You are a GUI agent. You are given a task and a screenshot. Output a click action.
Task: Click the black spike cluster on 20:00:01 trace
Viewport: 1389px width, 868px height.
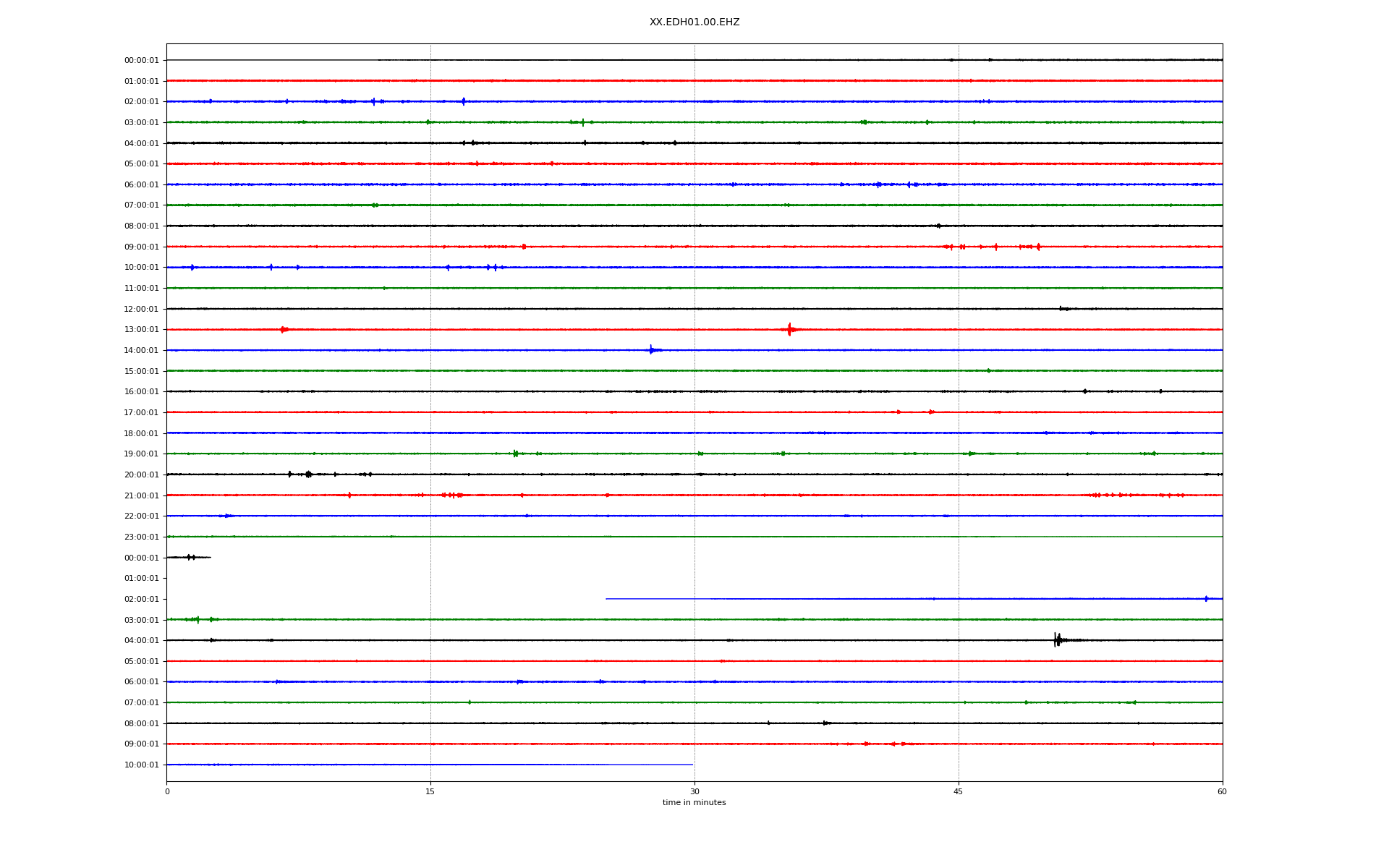tap(308, 475)
